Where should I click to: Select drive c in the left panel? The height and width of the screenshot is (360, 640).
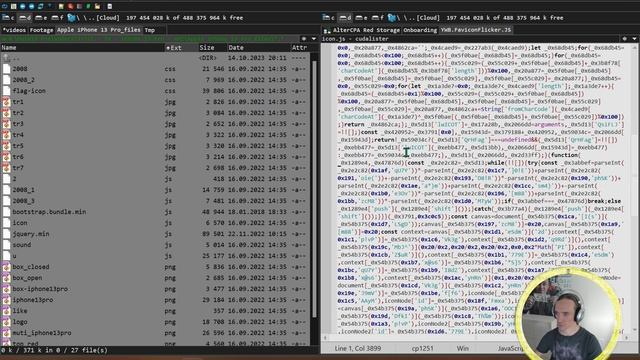pos(9,18)
